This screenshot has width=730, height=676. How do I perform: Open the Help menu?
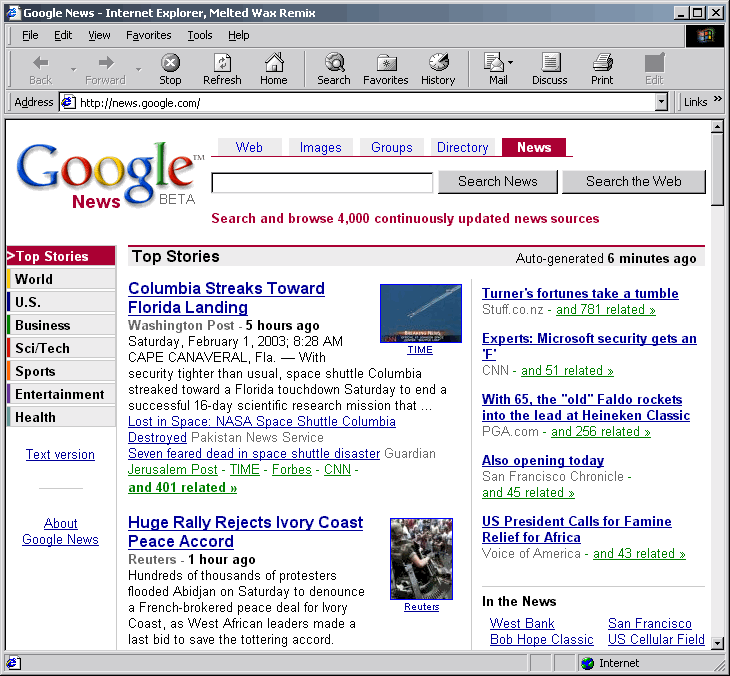(x=238, y=35)
